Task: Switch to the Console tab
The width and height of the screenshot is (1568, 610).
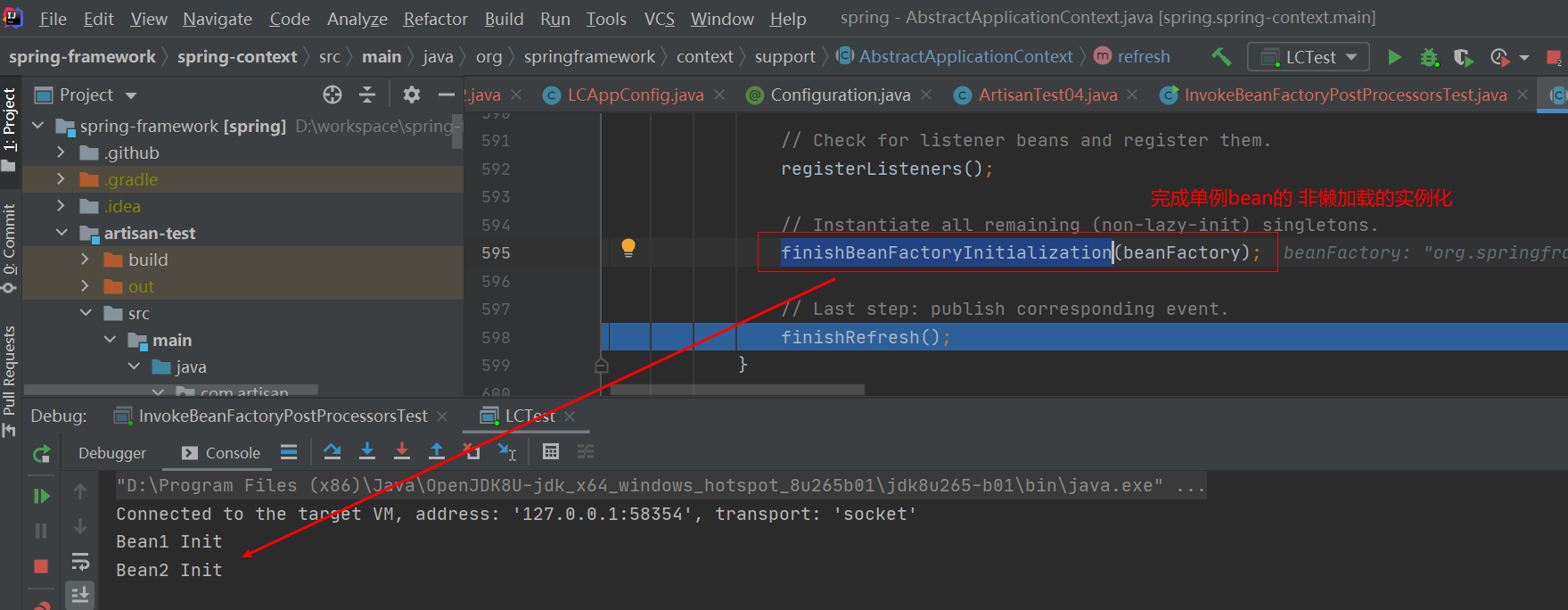Action: point(221,453)
